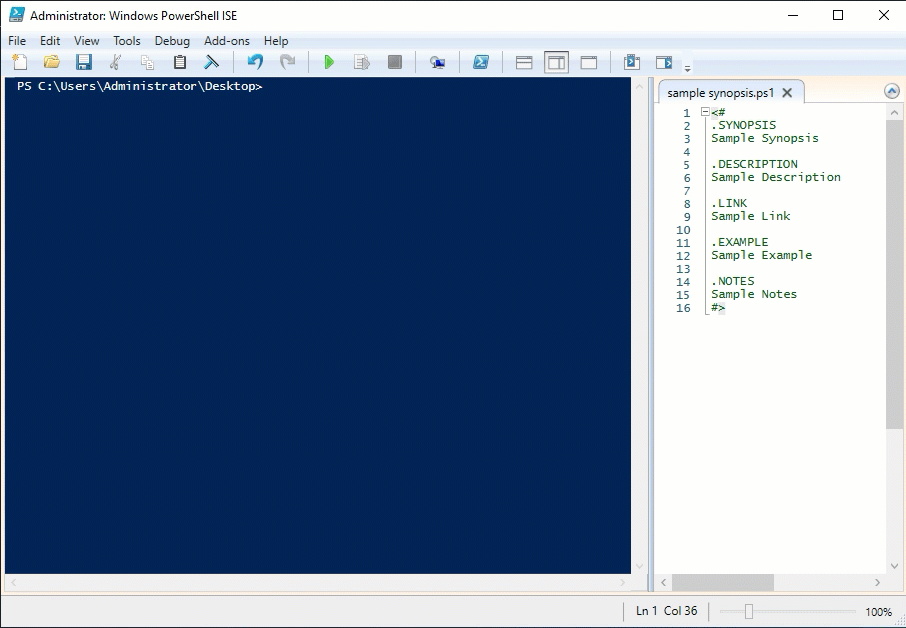This screenshot has width=906, height=628.
Task: Click the Paste clipboard icon
Action: tap(180, 62)
